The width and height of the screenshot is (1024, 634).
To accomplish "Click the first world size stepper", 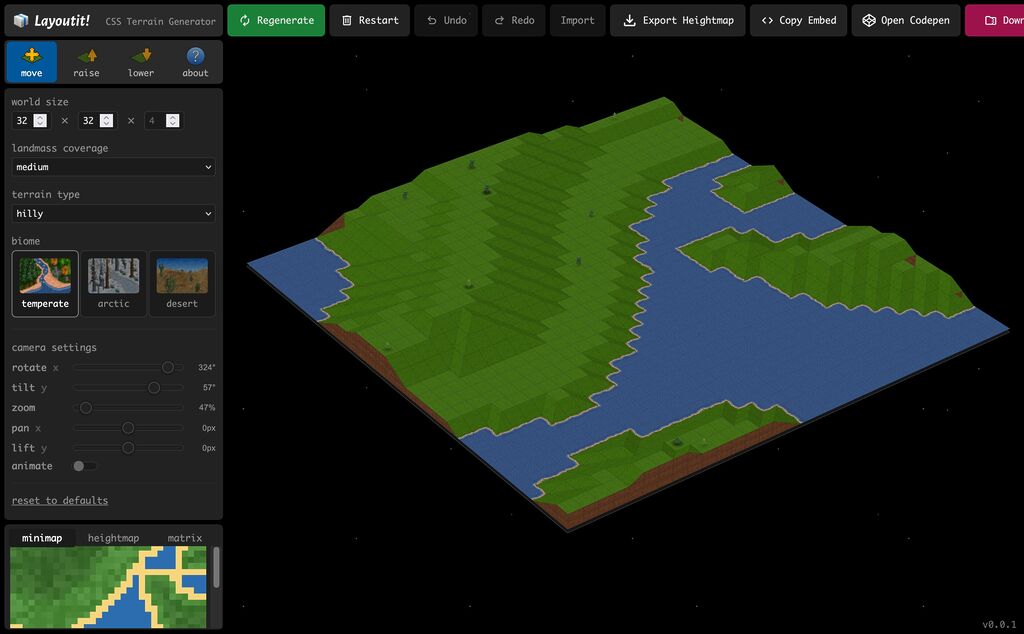I will pos(40,120).
